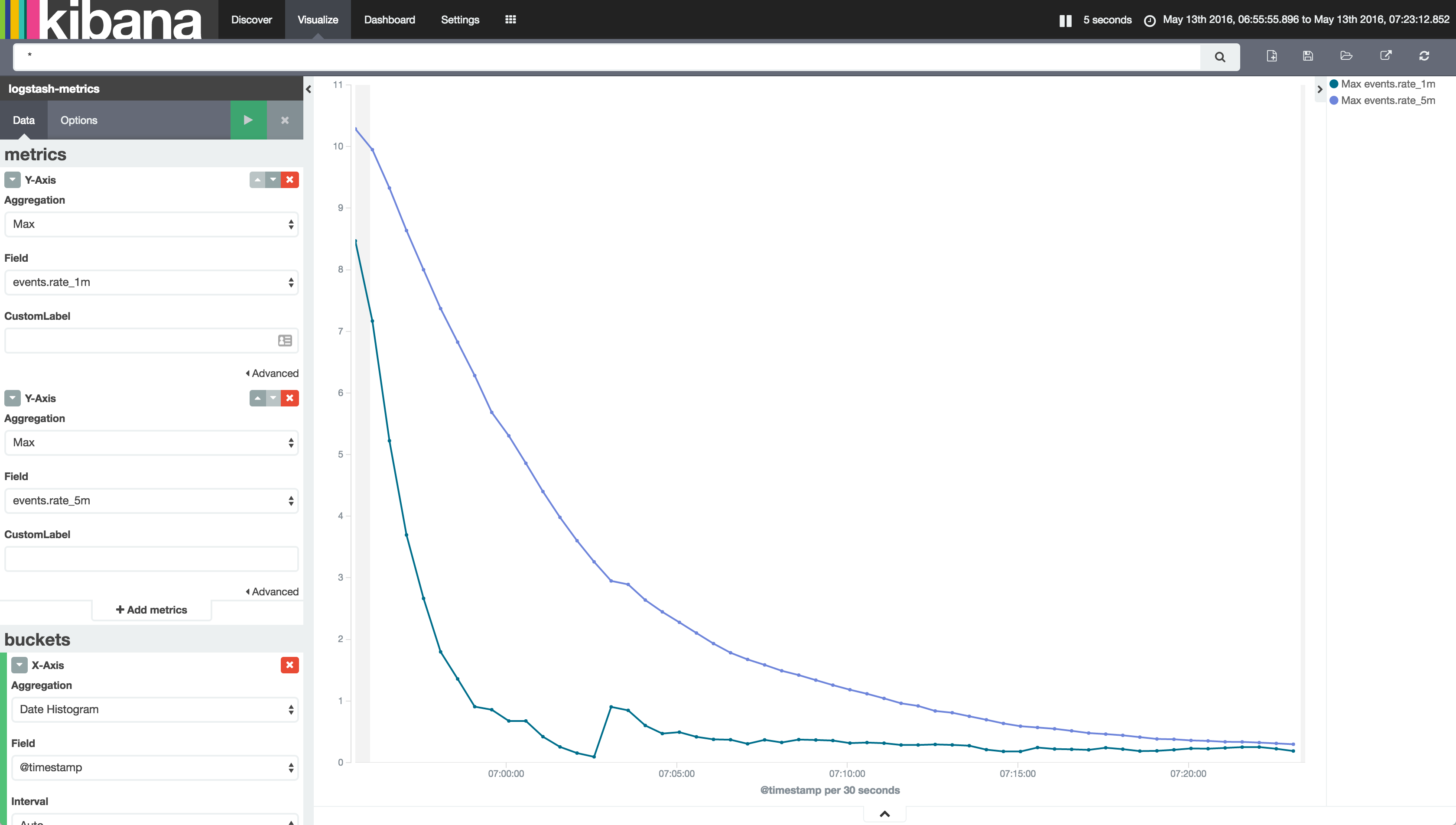Go to the Dashboard tab
Image resolution: width=1456 pixels, height=825 pixels.
click(390, 19)
